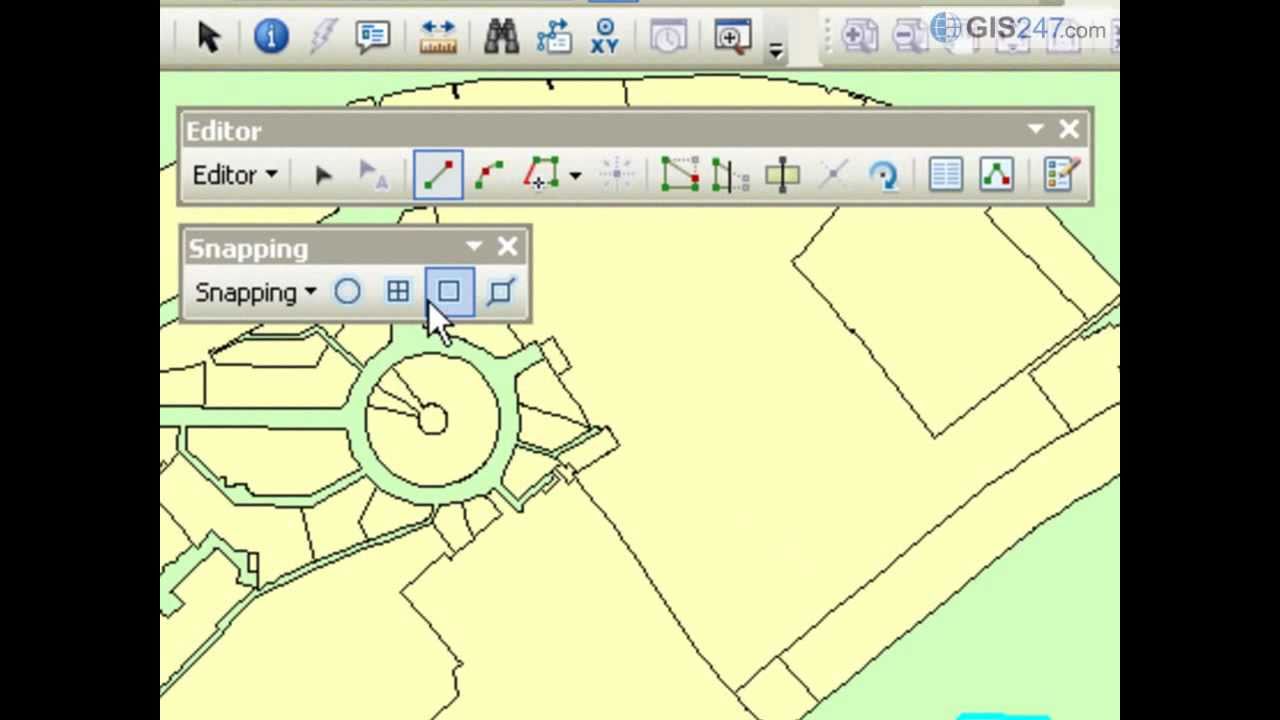Click the Edit Vertices tool
Viewport: 1280px width, 720px height.
pos(680,175)
